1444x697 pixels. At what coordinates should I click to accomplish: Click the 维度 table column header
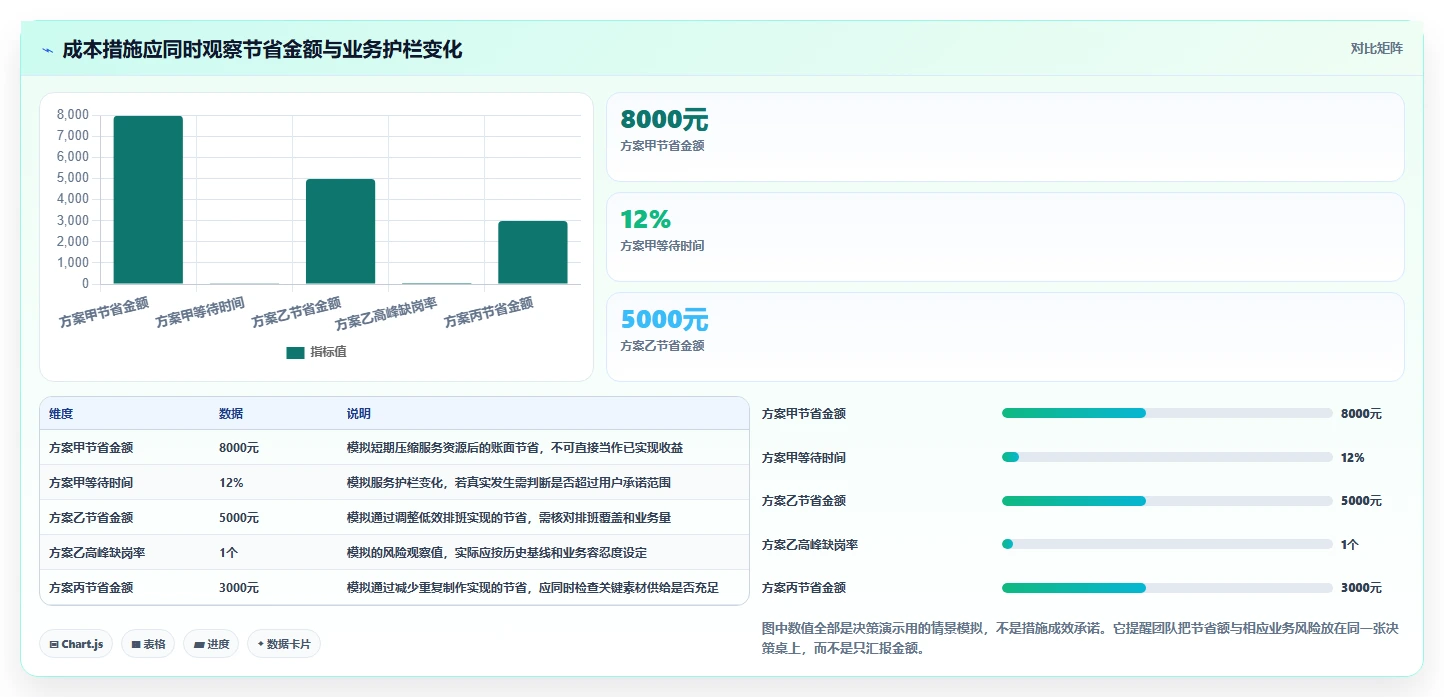[61, 414]
